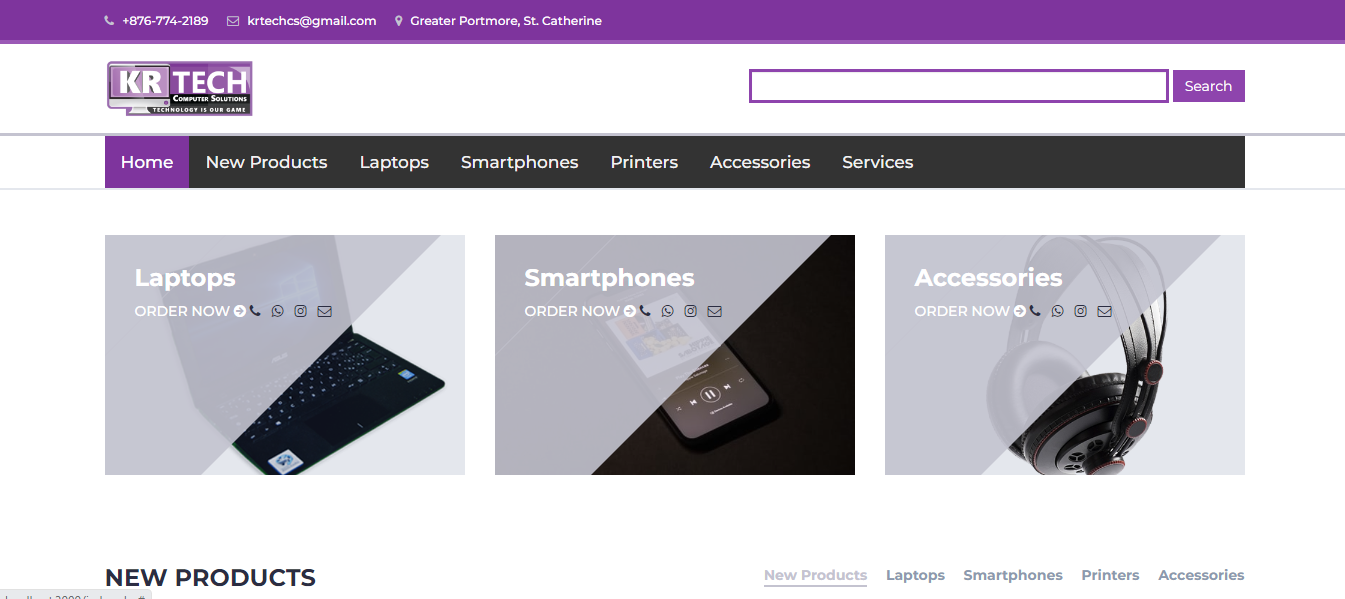The image size is (1345, 599).
Task: Open the Instagram icon under Smartphones
Action: coord(690,311)
